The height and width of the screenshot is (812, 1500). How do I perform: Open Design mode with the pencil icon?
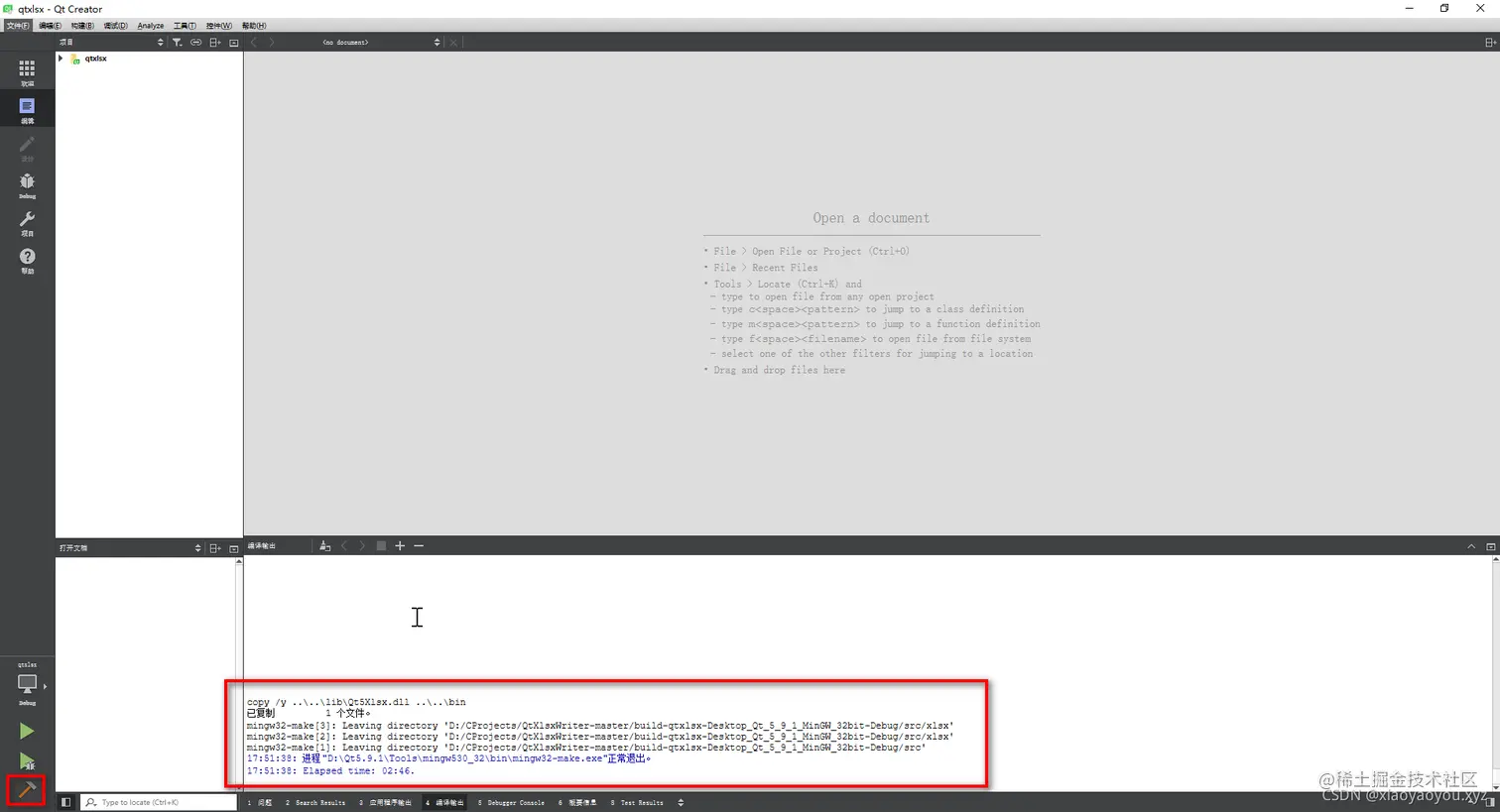click(x=27, y=148)
